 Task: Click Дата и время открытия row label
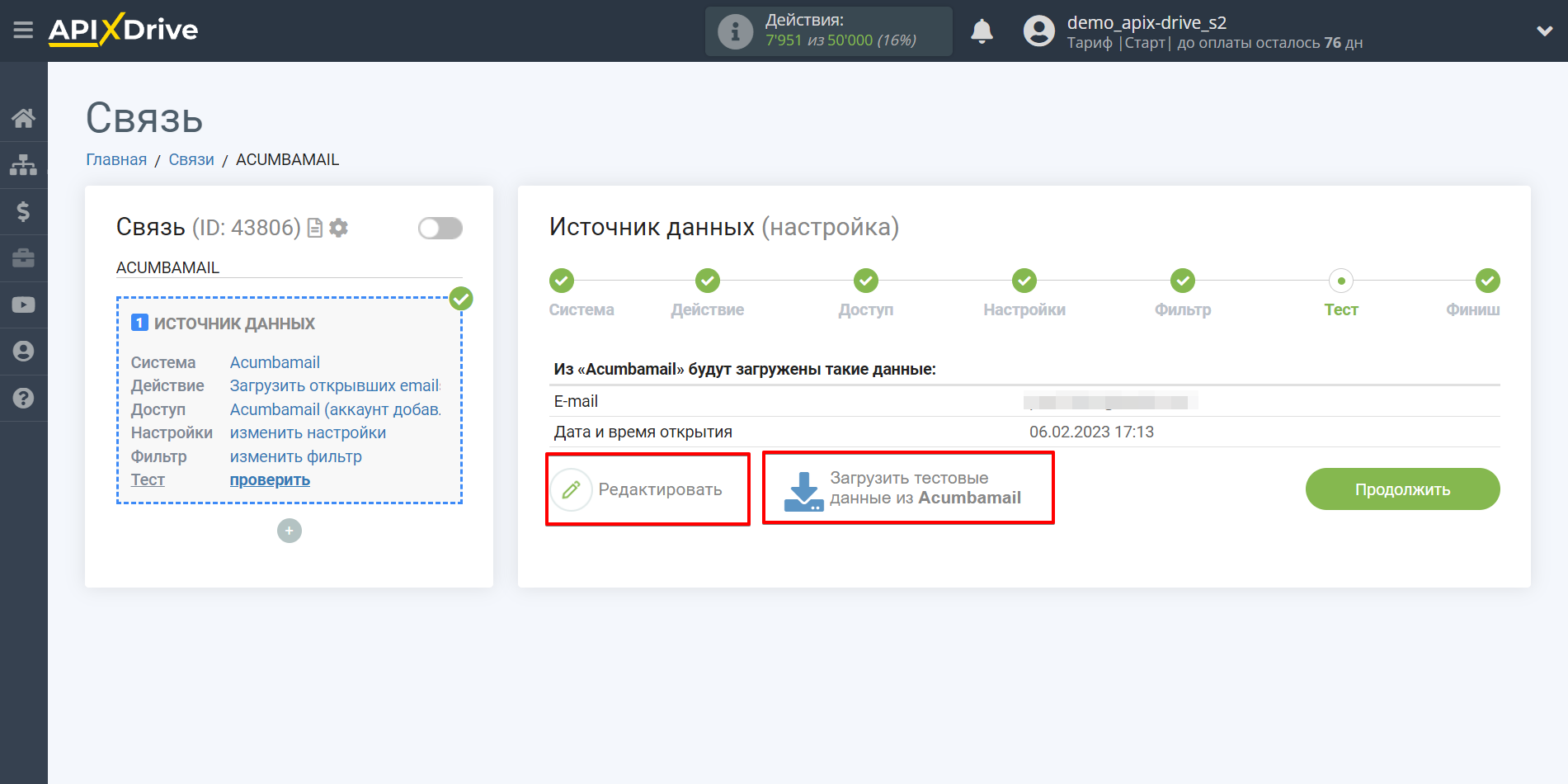point(643,432)
